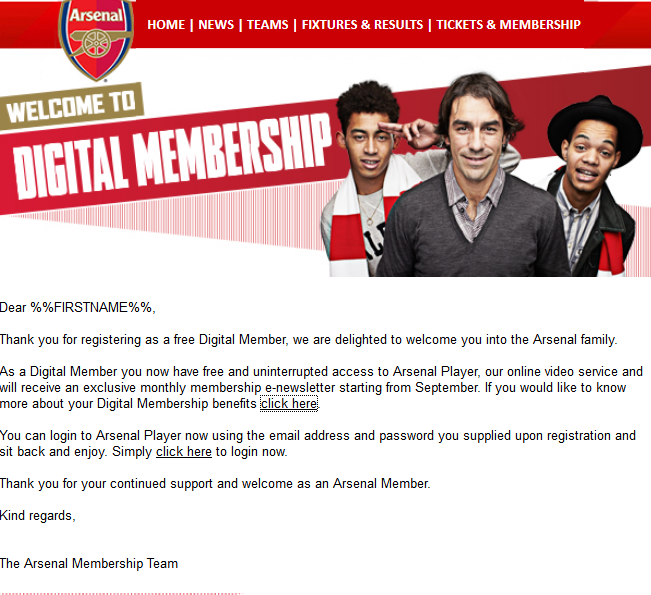Click the WELCOME TO gold banner label
The height and width of the screenshot is (595, 651).
pos(71,106)
